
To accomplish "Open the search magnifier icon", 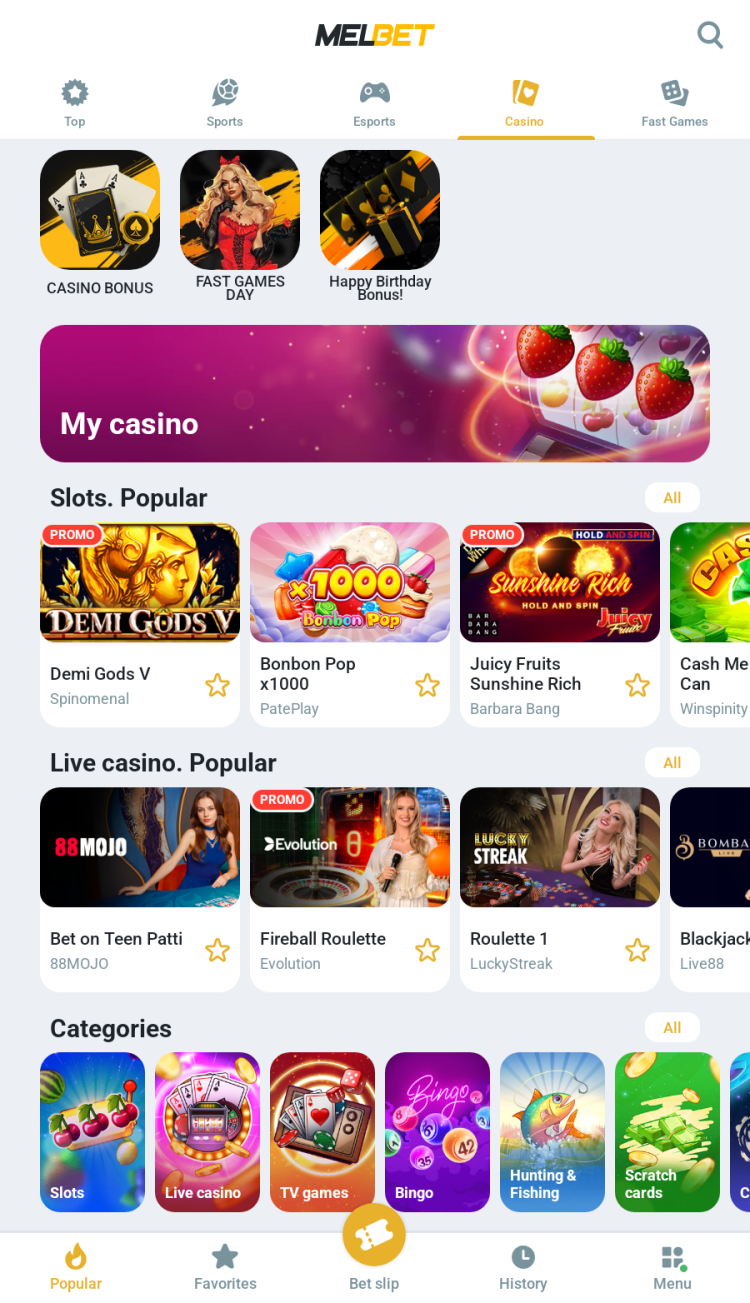I will (710, 35).
